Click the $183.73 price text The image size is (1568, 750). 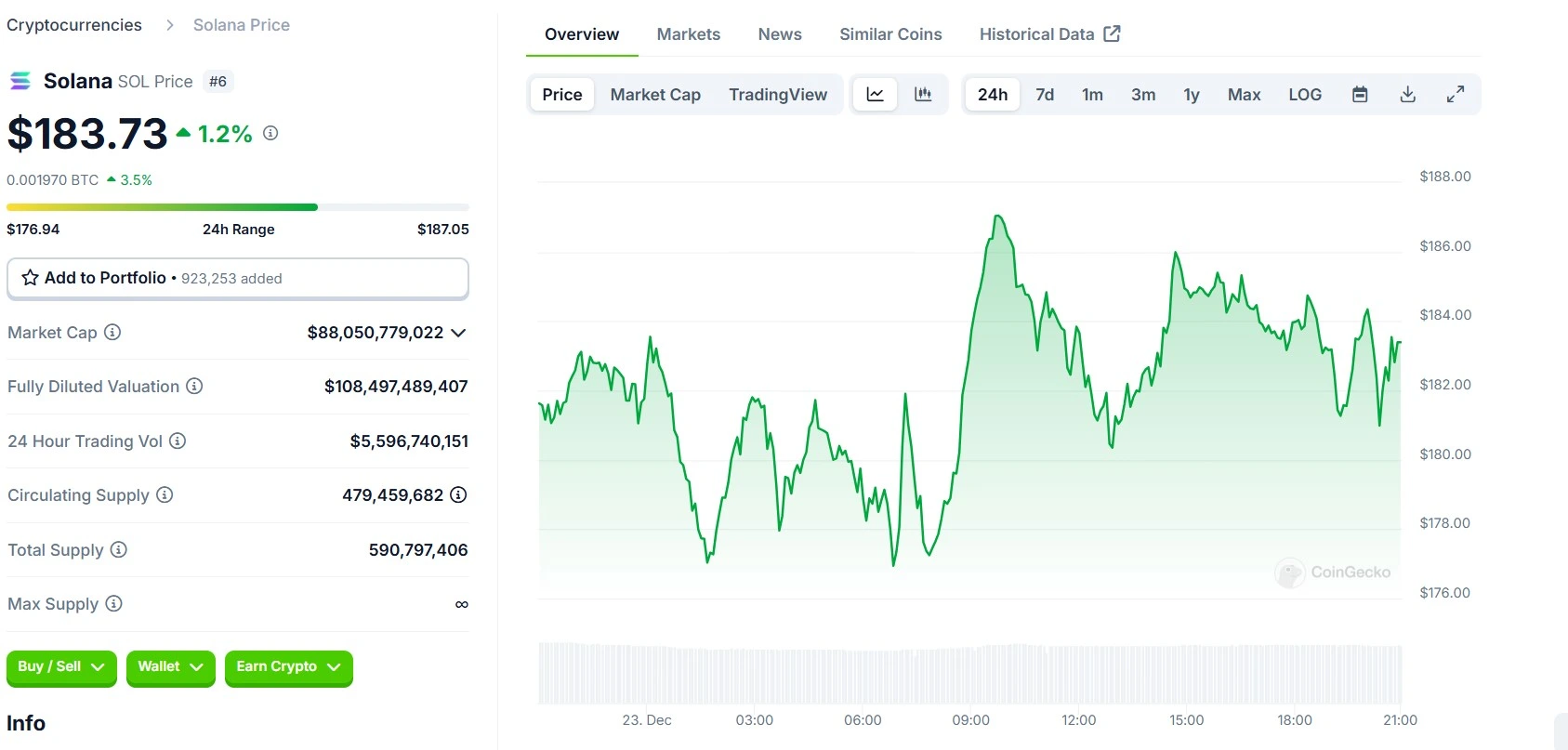[87, 133]
